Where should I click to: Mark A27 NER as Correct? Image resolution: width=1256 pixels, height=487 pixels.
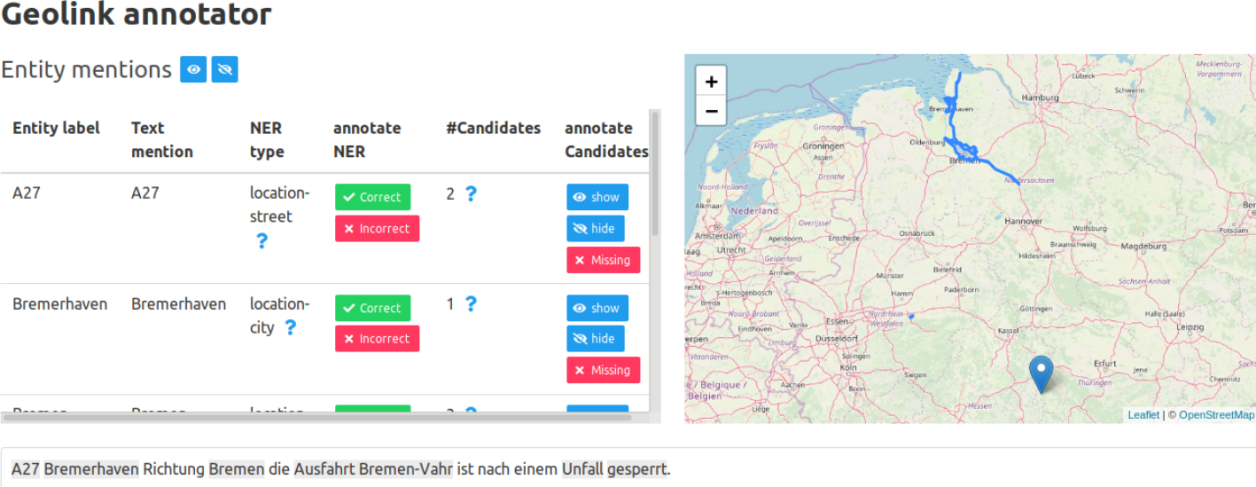372,197
